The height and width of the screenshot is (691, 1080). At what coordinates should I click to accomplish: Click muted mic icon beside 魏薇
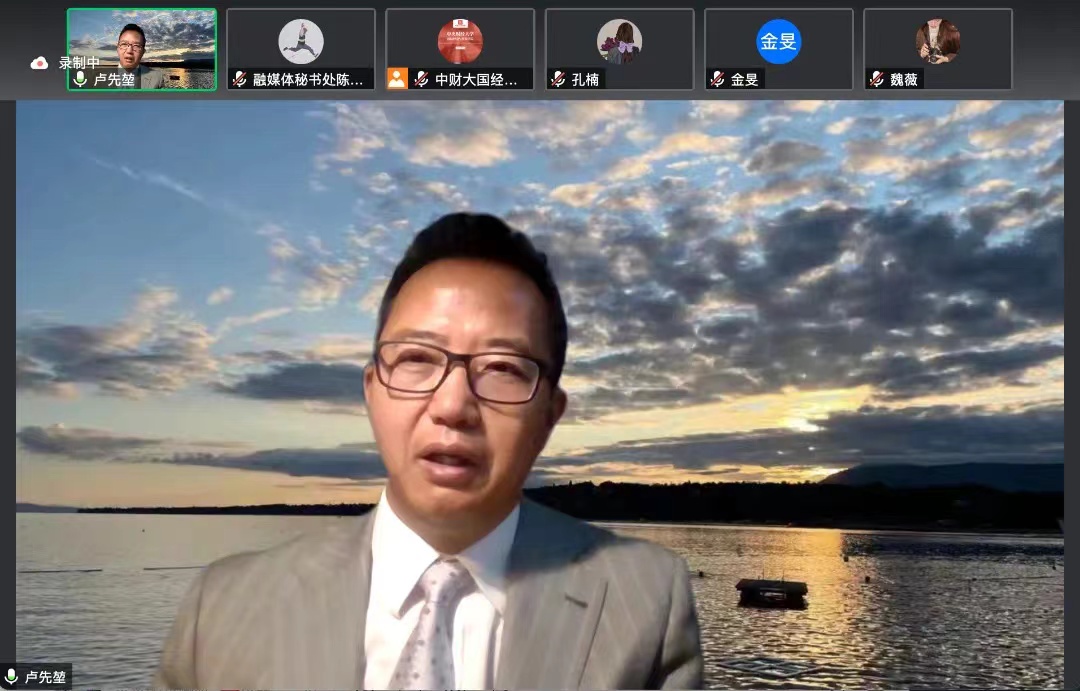tap(876, 79)
